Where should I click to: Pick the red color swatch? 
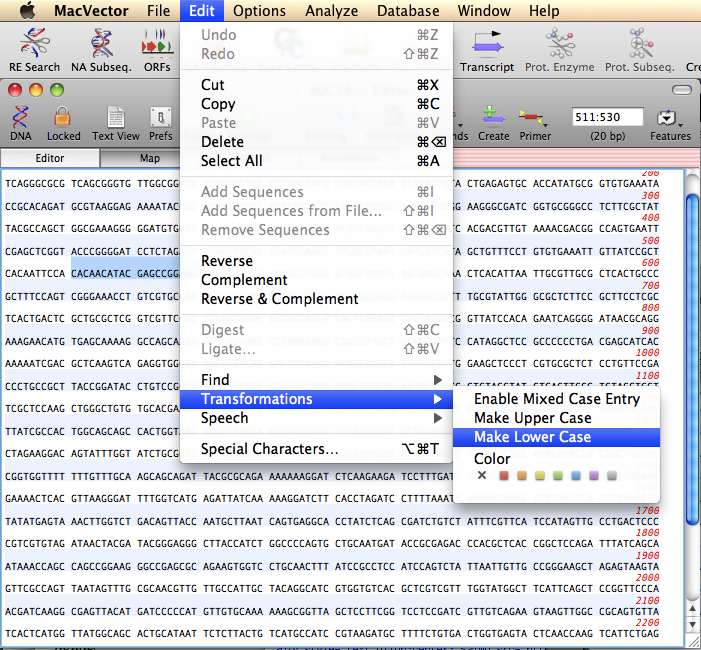(505, 476)
